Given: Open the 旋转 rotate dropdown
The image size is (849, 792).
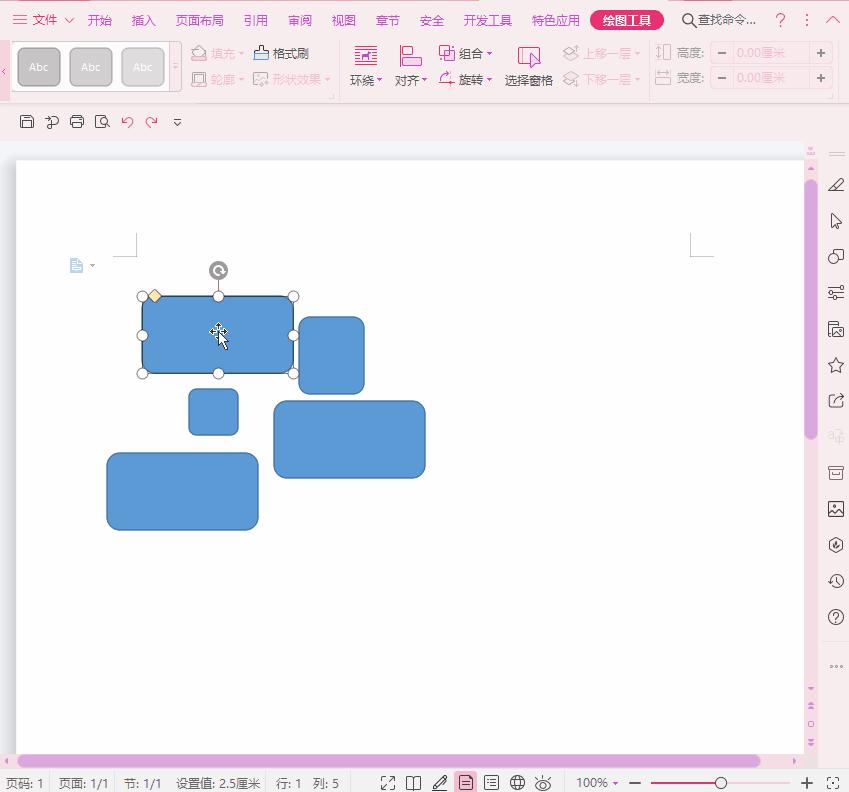Looking at the screenshot, I should point(470,79).
